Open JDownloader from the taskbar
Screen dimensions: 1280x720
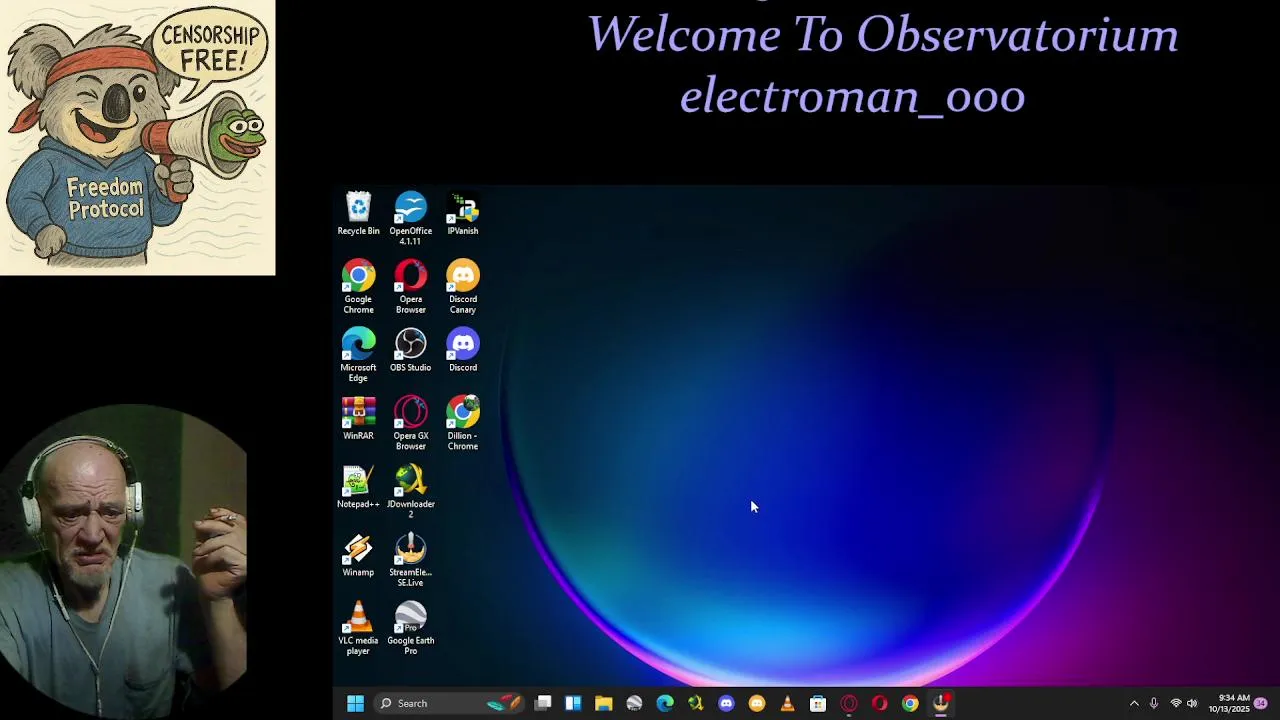(696, 703)
